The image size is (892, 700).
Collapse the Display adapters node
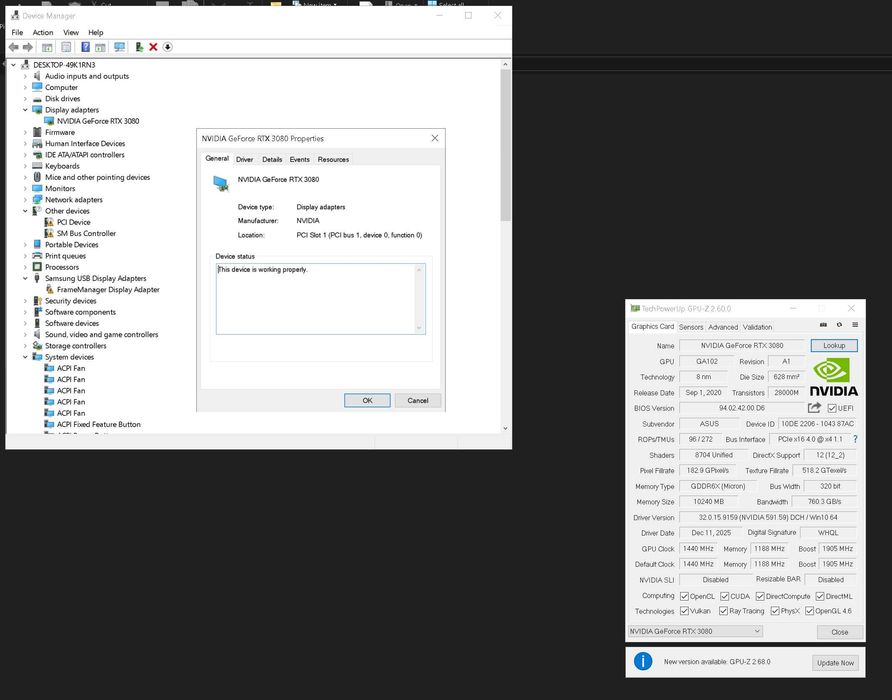click(x=25, y=110)
